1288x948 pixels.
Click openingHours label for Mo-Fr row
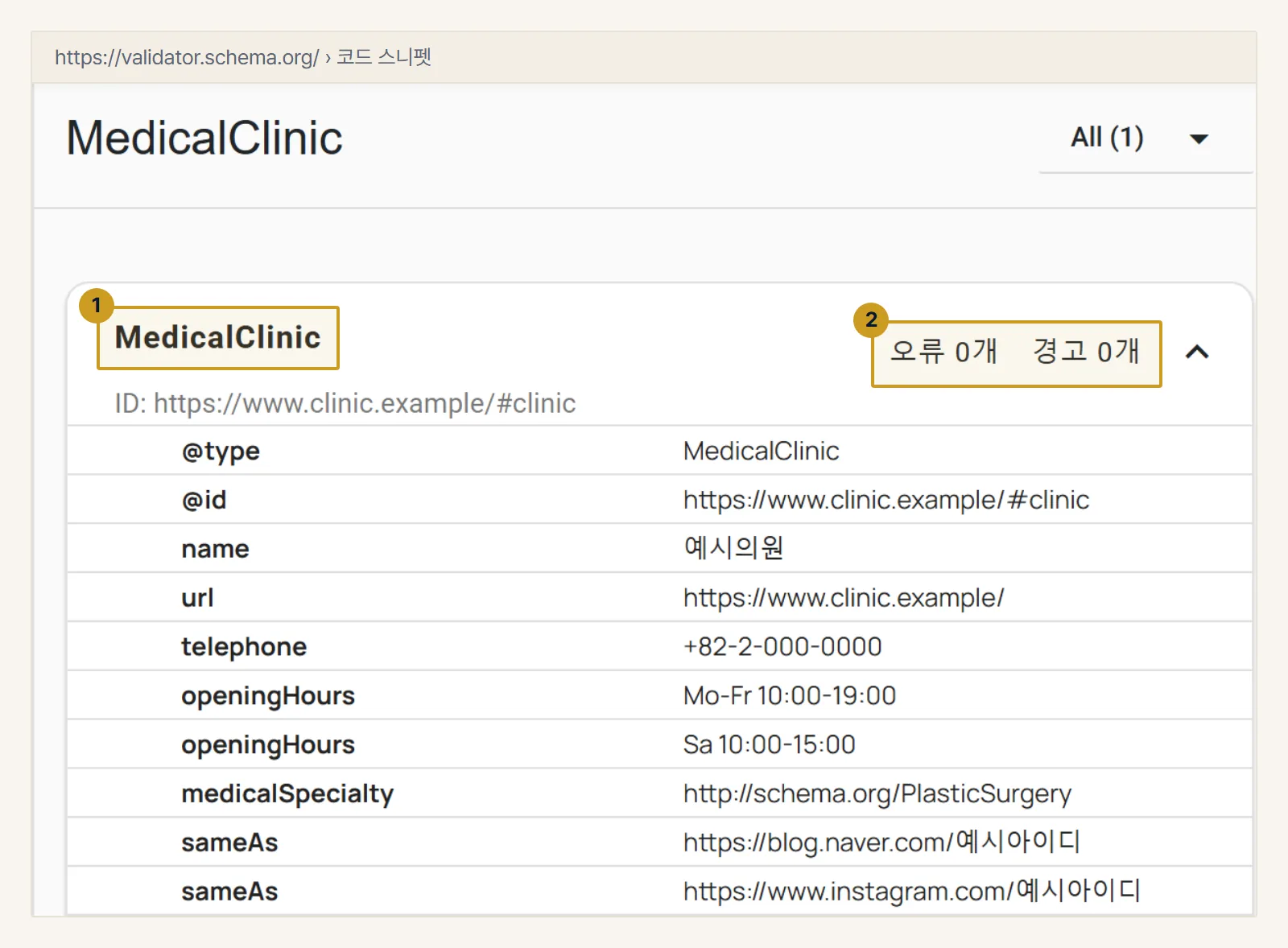click(x=268, y=696)
